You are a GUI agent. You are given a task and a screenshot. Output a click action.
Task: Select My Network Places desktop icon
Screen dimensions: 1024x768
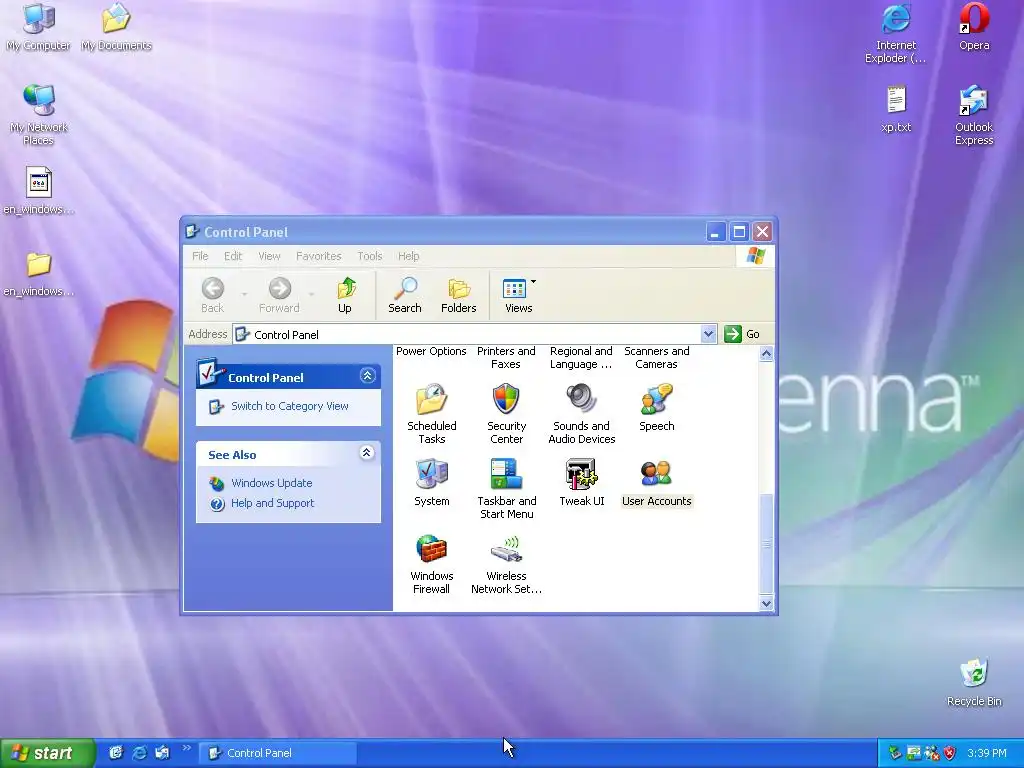click(x=39, y=115)
